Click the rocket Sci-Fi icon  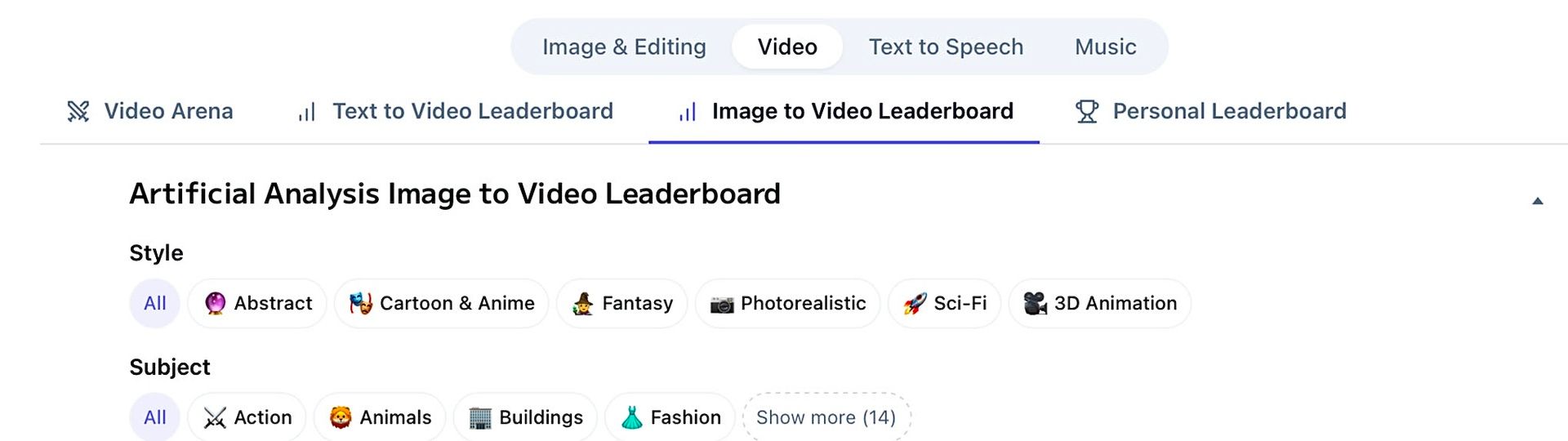[915, 304]
